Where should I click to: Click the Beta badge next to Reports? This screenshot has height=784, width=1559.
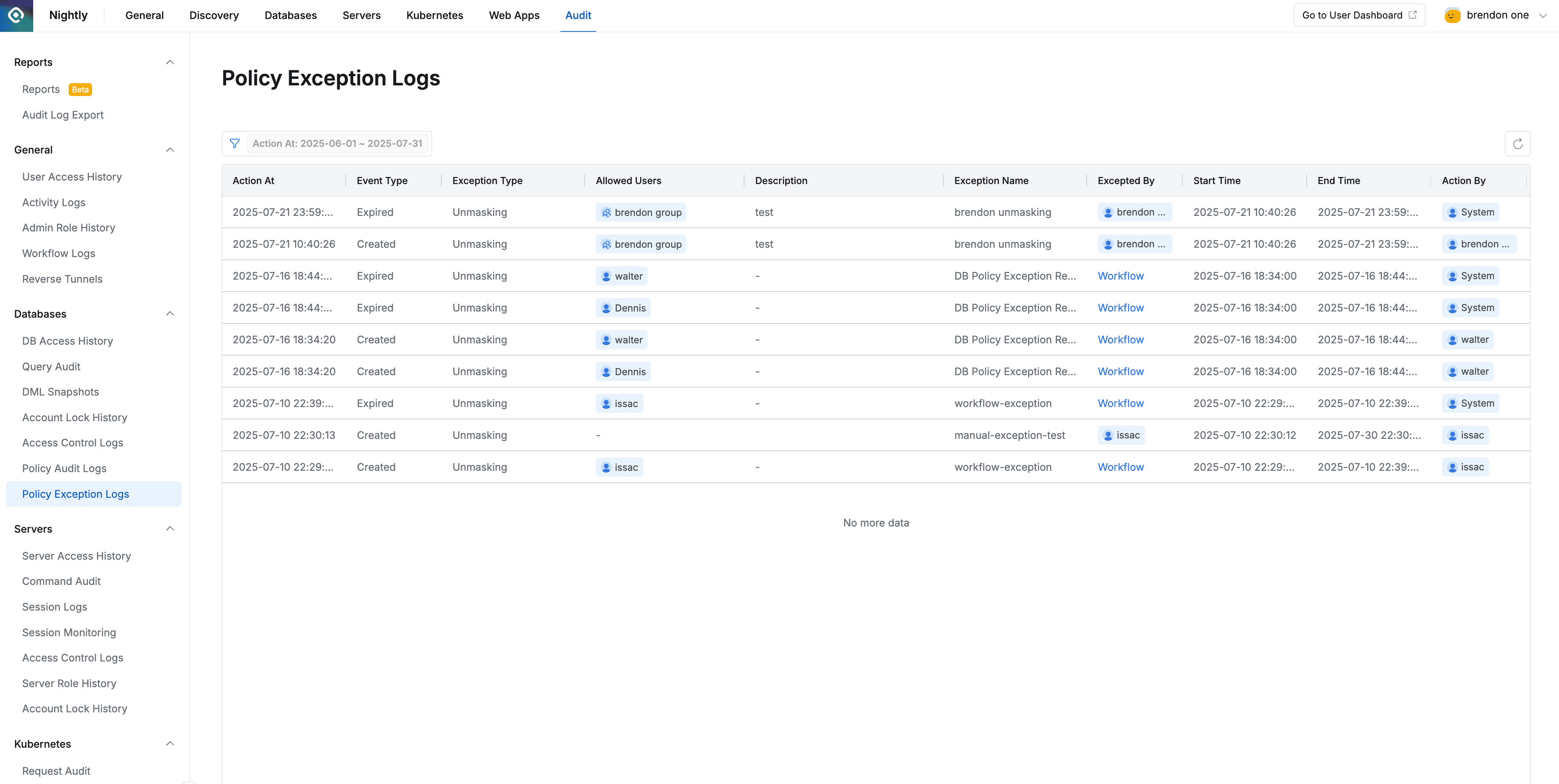(x=79, y=89)
